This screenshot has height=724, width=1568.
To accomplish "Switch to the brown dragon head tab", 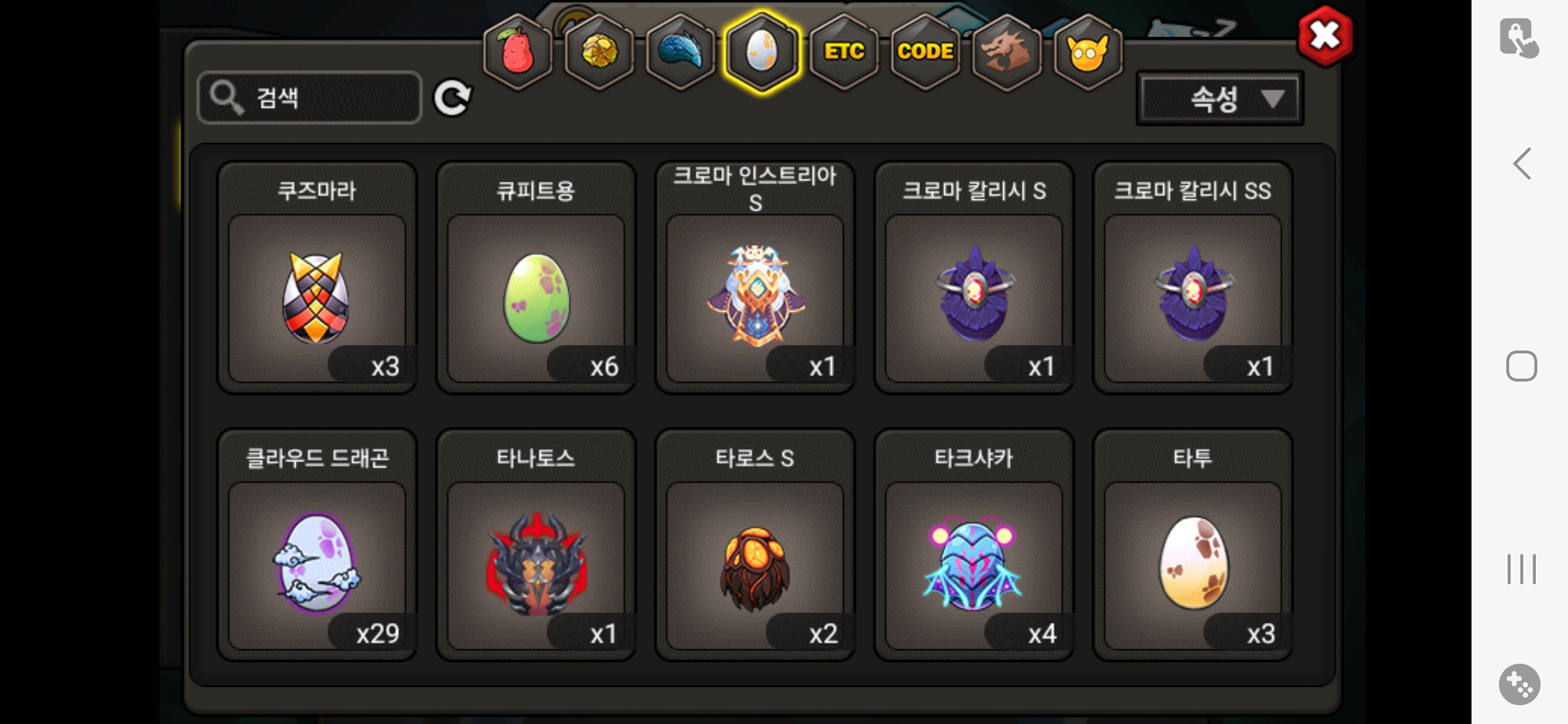I will [x=1006, y=52].
